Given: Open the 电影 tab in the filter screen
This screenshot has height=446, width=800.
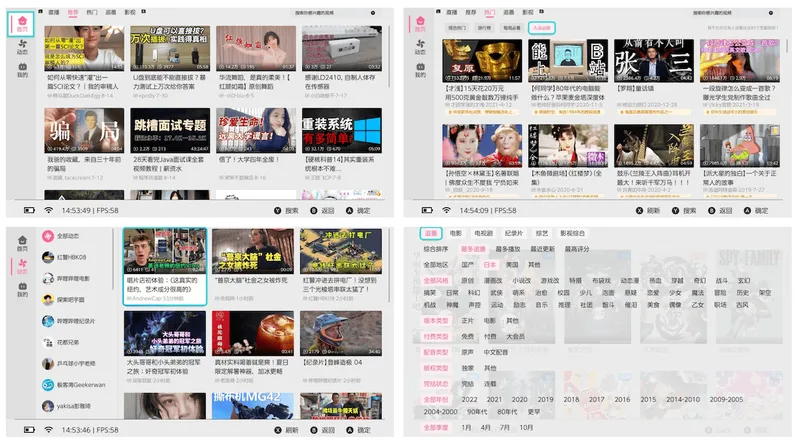Looking at the screenshot, I should (456, 233).
